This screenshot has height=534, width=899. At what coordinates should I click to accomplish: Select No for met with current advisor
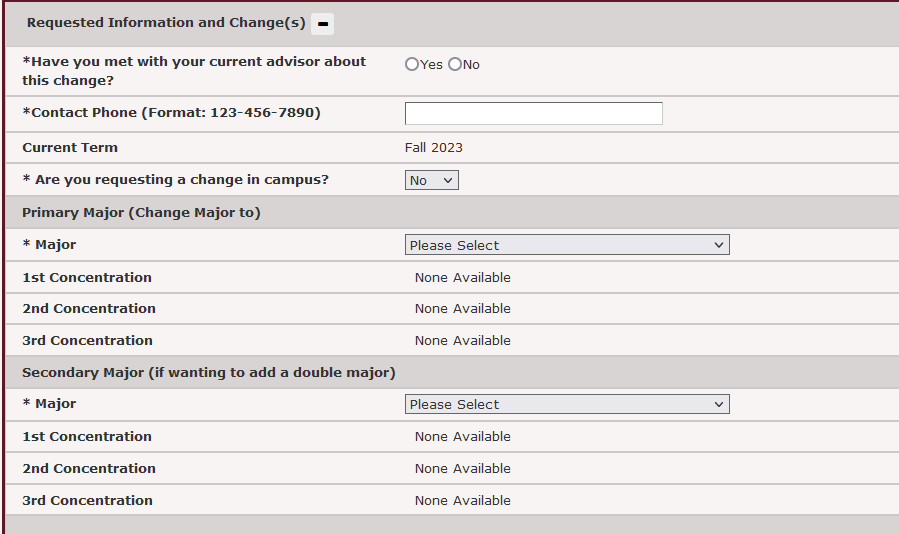pos(455,64)
